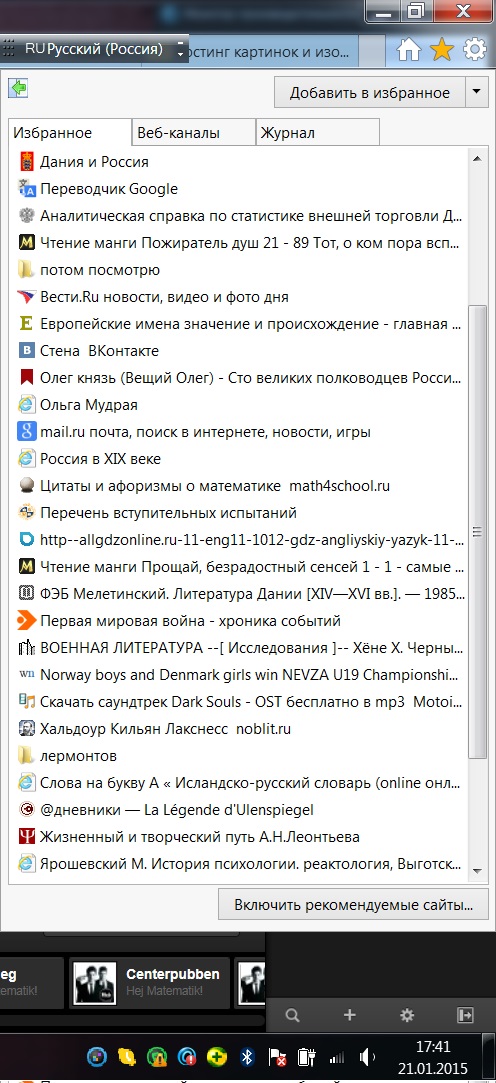
Task: Click the Вести.Ru site icon
Action: (x=26, y=296)
